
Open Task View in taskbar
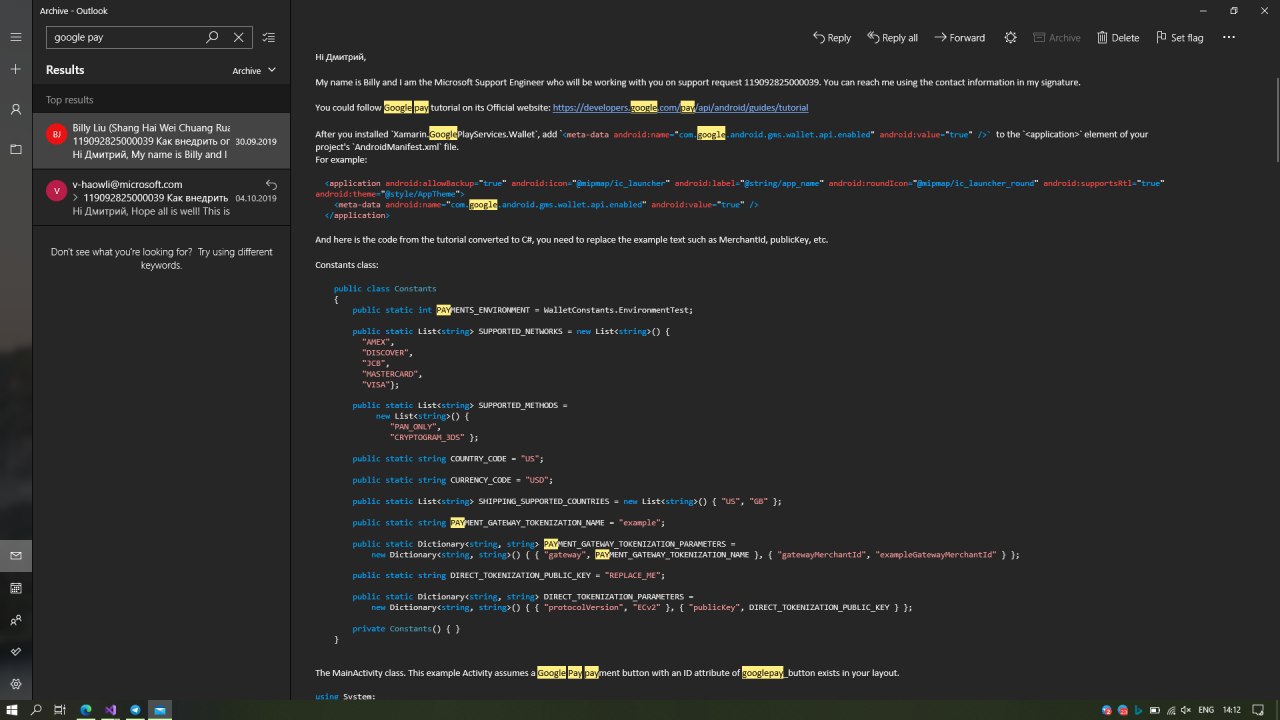[60, 710]
